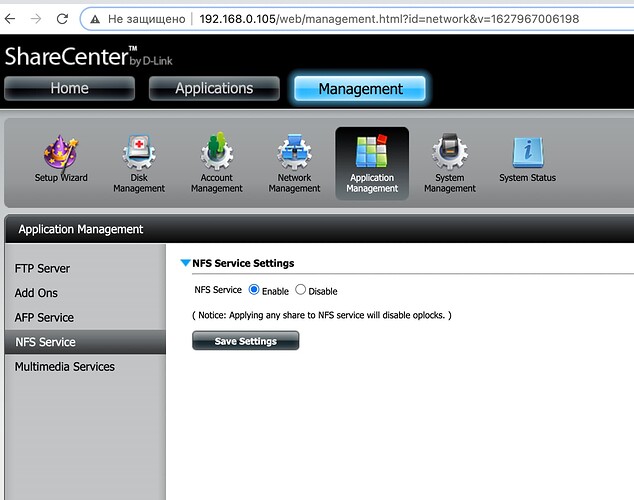Select Application Management icon
Viewport: 634px width, 500px height.
click(x=372, y=163)
